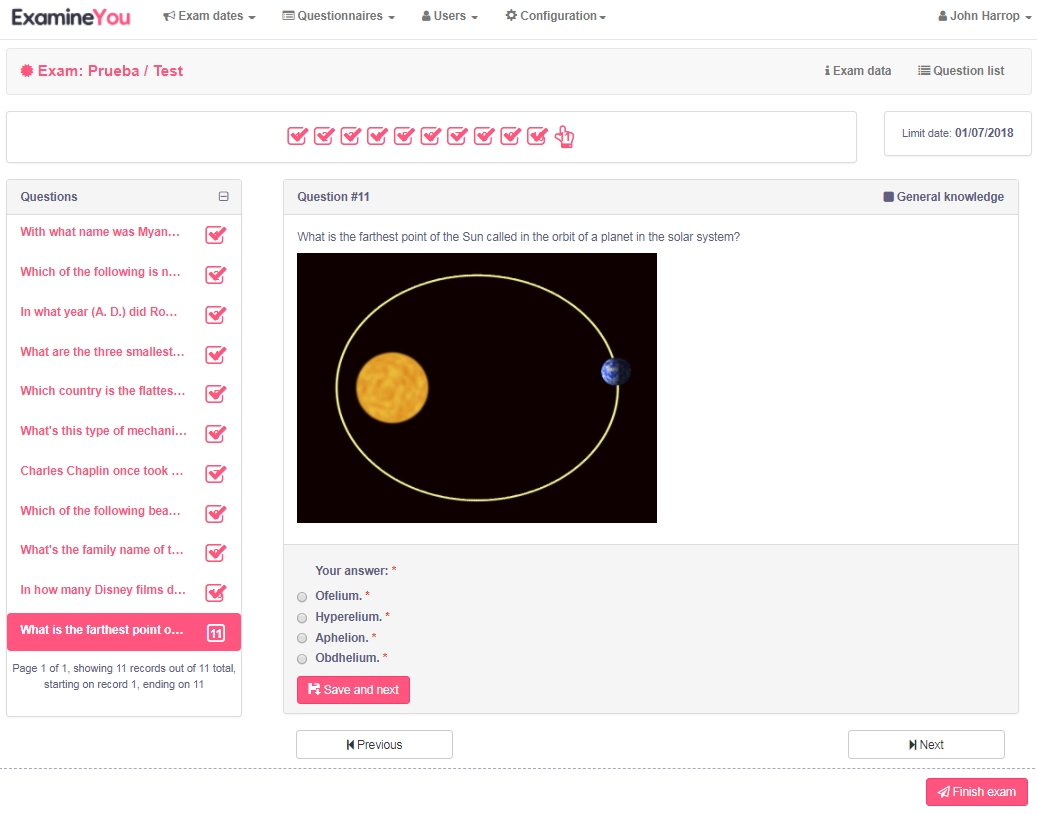
Task: Open the John Harrop account dropdown
Action: click(x=984, y=16)
